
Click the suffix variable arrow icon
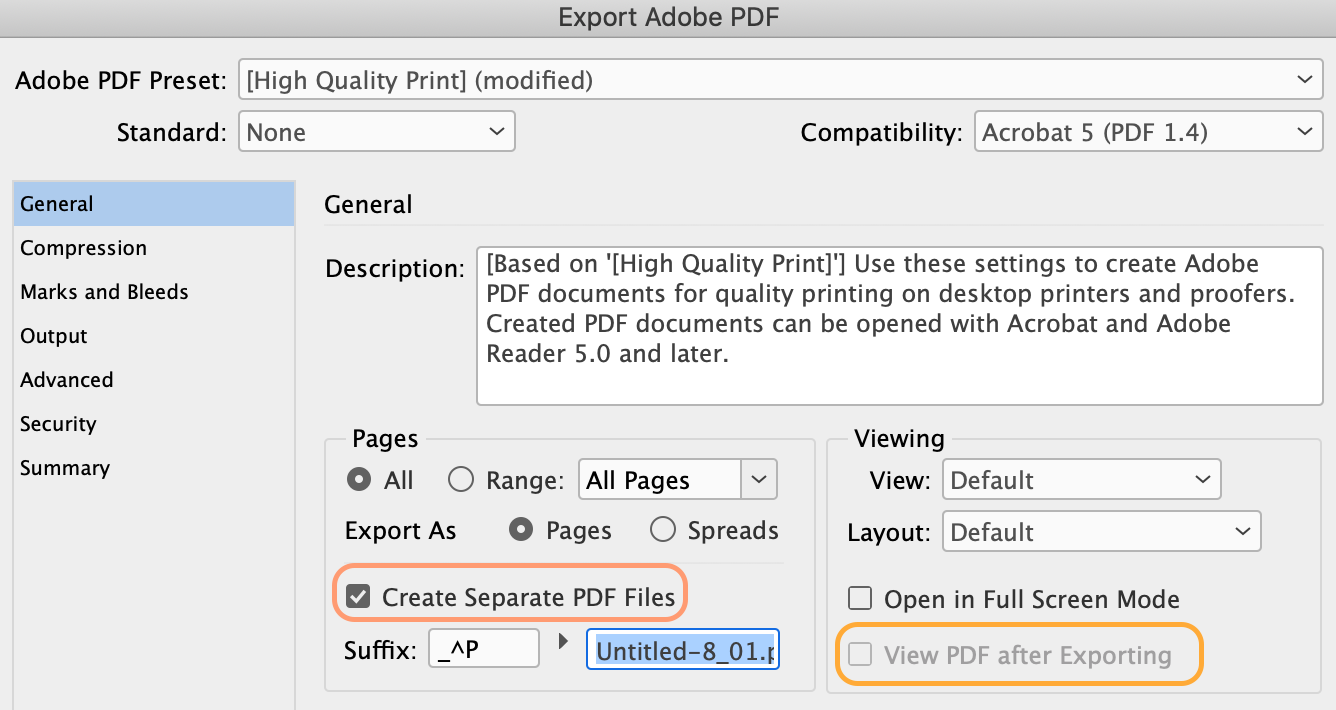pos(563,641)
